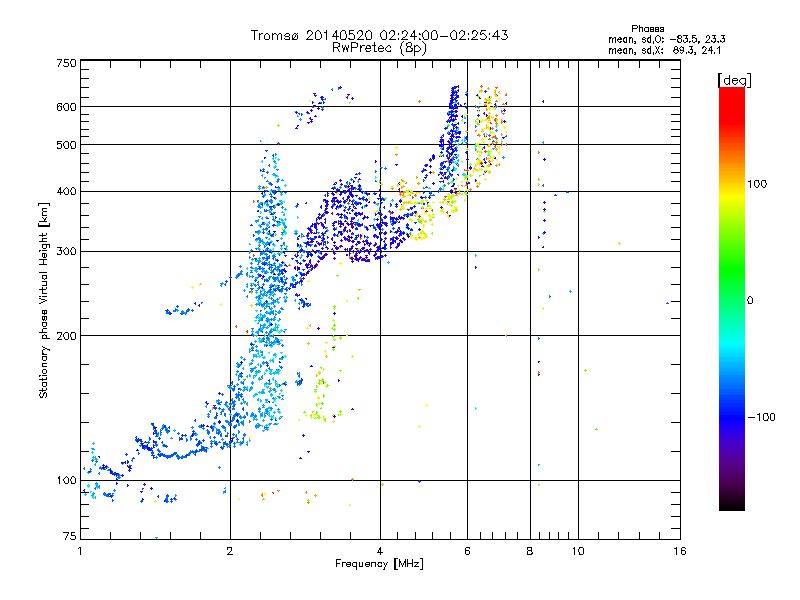Select the 'mean, sd,O: -83.5, 23.3' line
This screenshot has height=600, width=800.
[x=666, y=39]
